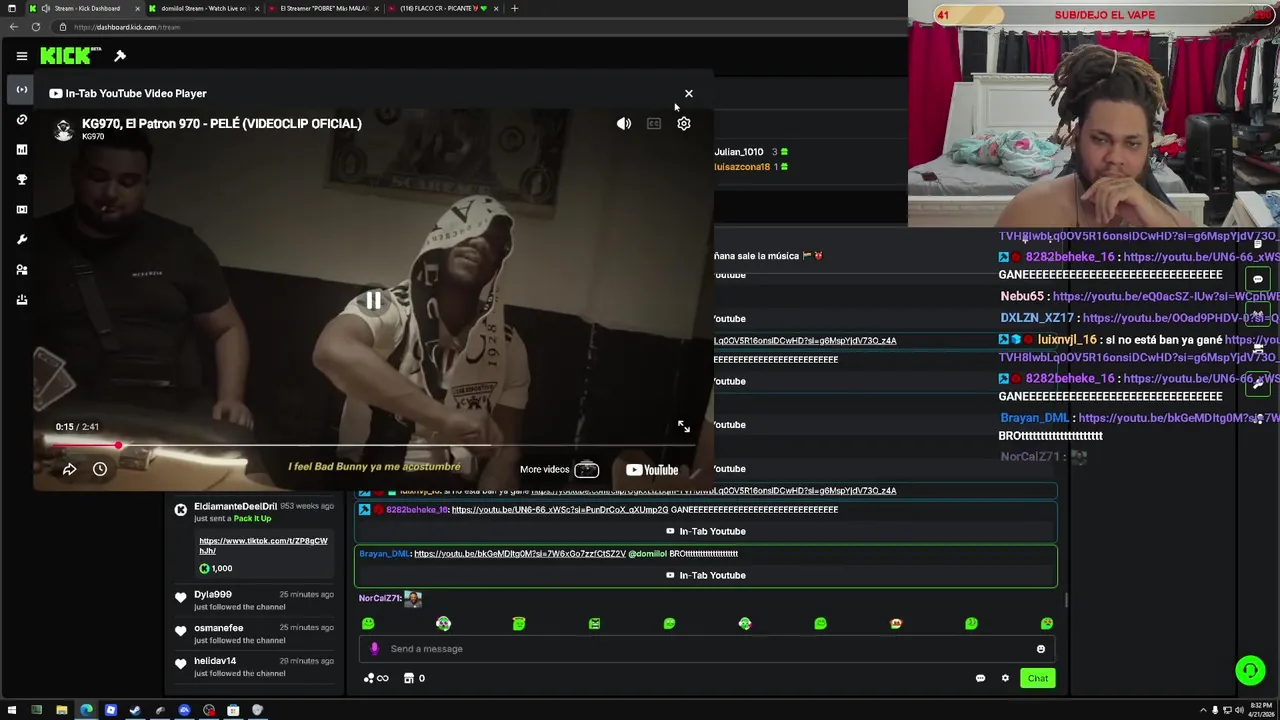Play 8282beheke_16's video with In-Tab Youtube
The image size is (1280, 720).
[706, 531]
